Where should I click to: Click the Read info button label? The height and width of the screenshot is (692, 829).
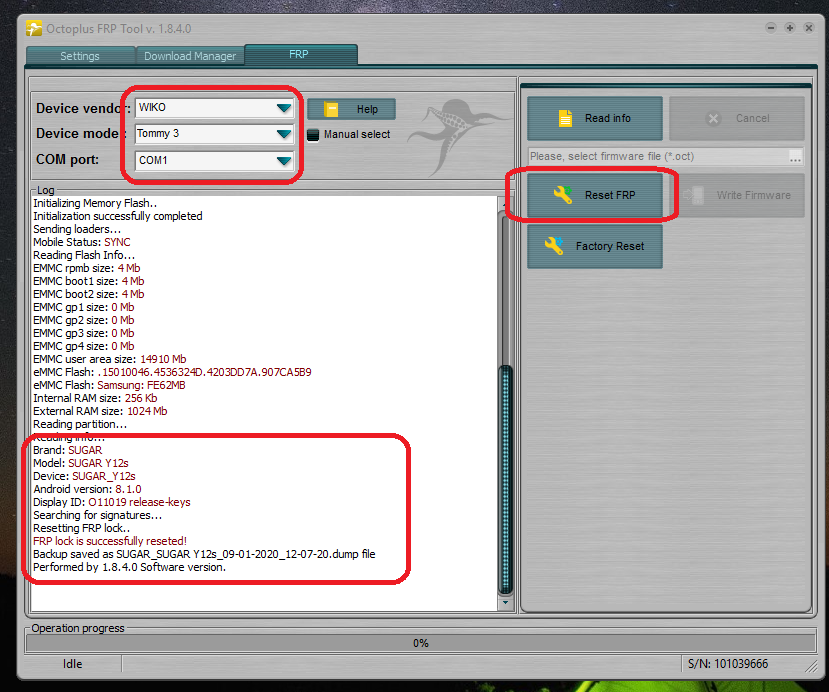[607, 118]
